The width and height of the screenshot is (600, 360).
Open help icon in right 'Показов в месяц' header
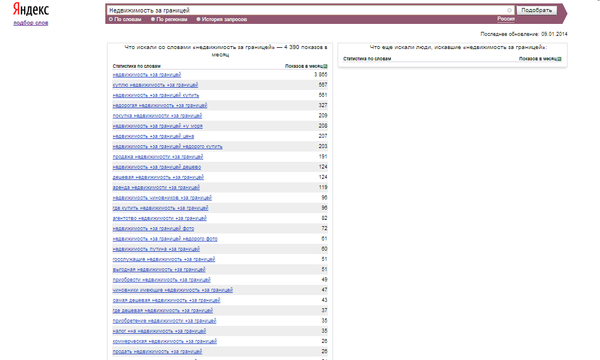pyautogui.click(x=559, y=59)
